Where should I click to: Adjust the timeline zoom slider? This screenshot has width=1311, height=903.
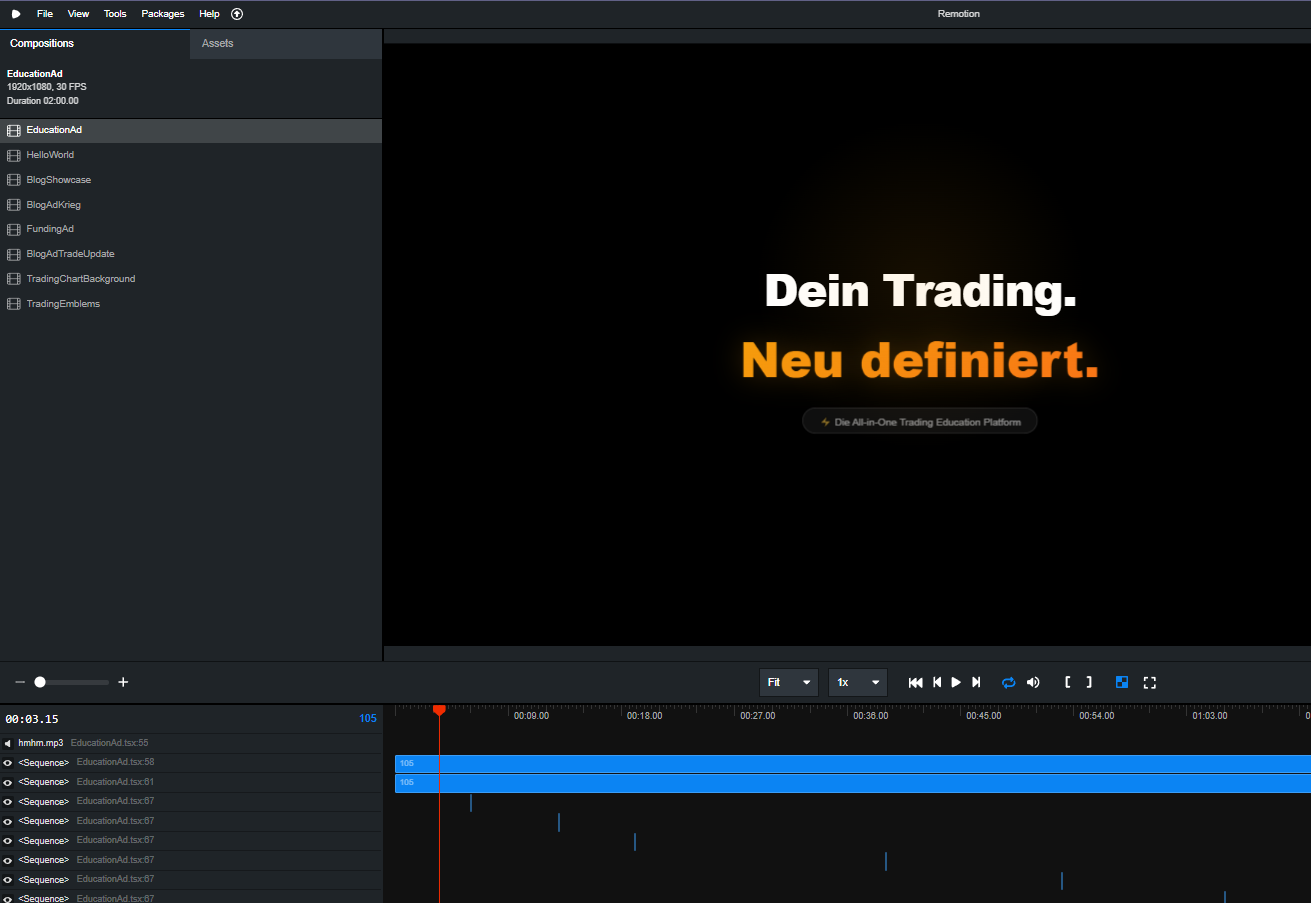tap(40, 682)
